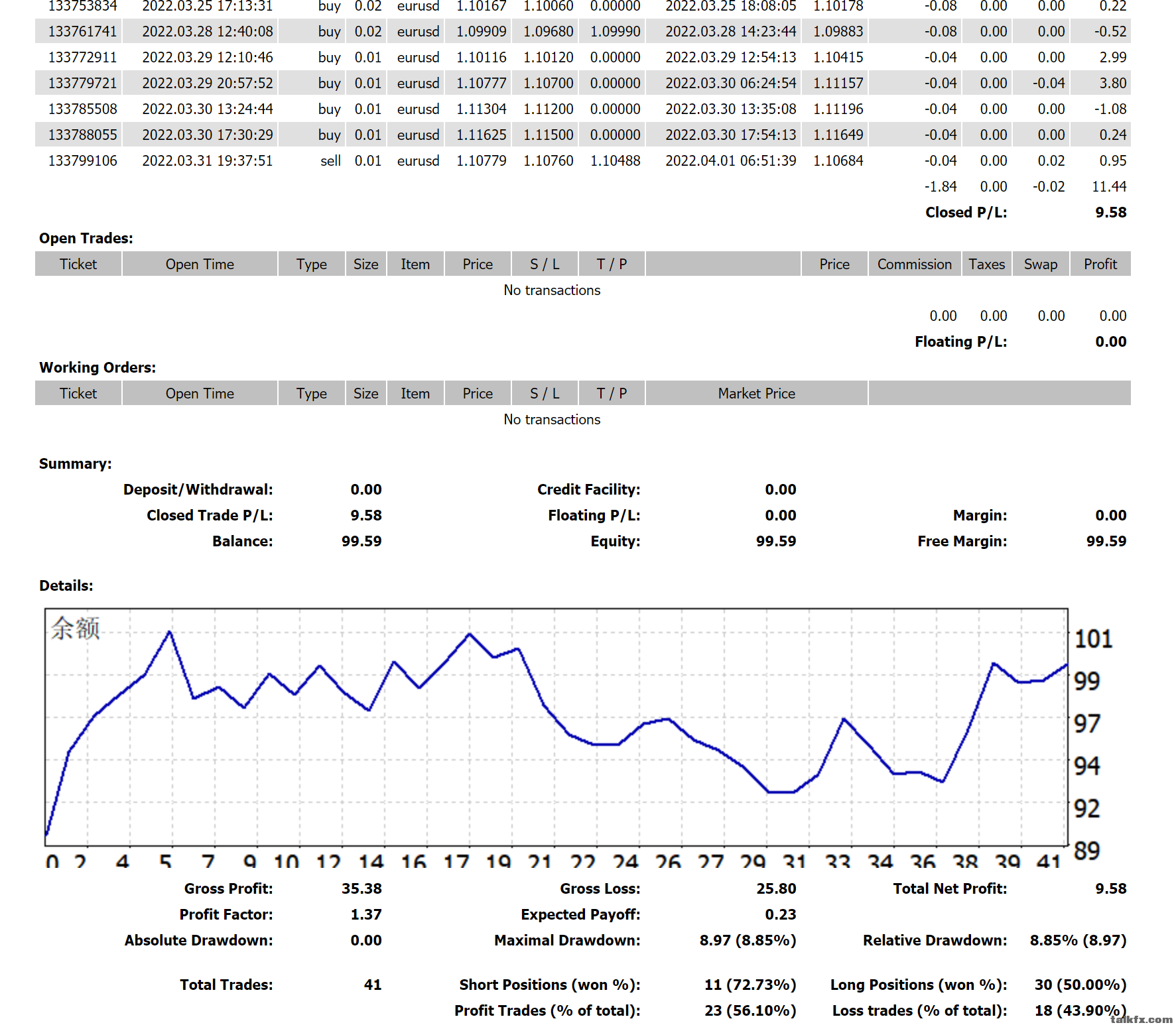The height and width of the screenshot is (1027, 1176).
Task: Click the Details heading
Action: click(66, 585)
